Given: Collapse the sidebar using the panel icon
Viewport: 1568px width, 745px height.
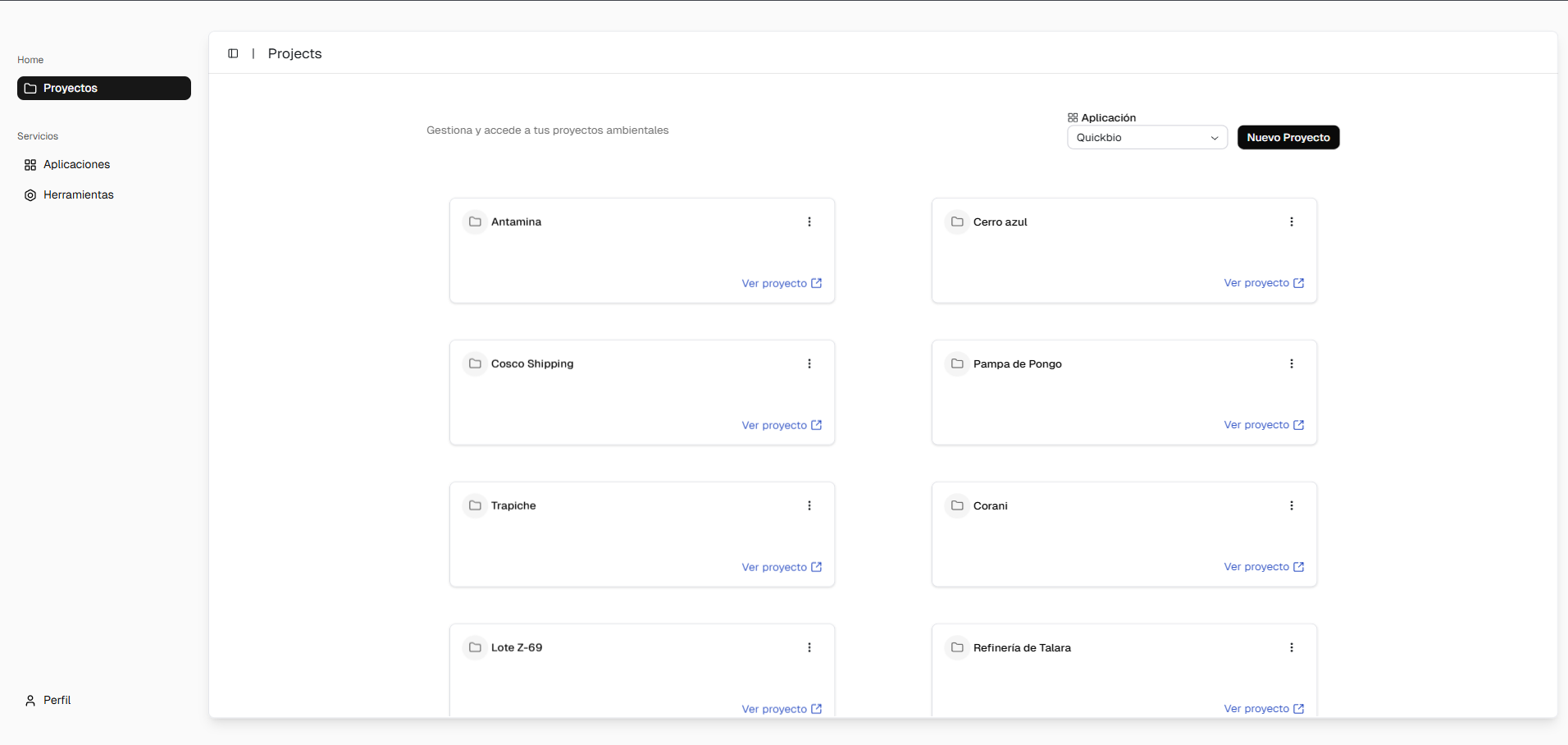Looking at the screenshot, I should pyautogui.click(x=233, y=53).
